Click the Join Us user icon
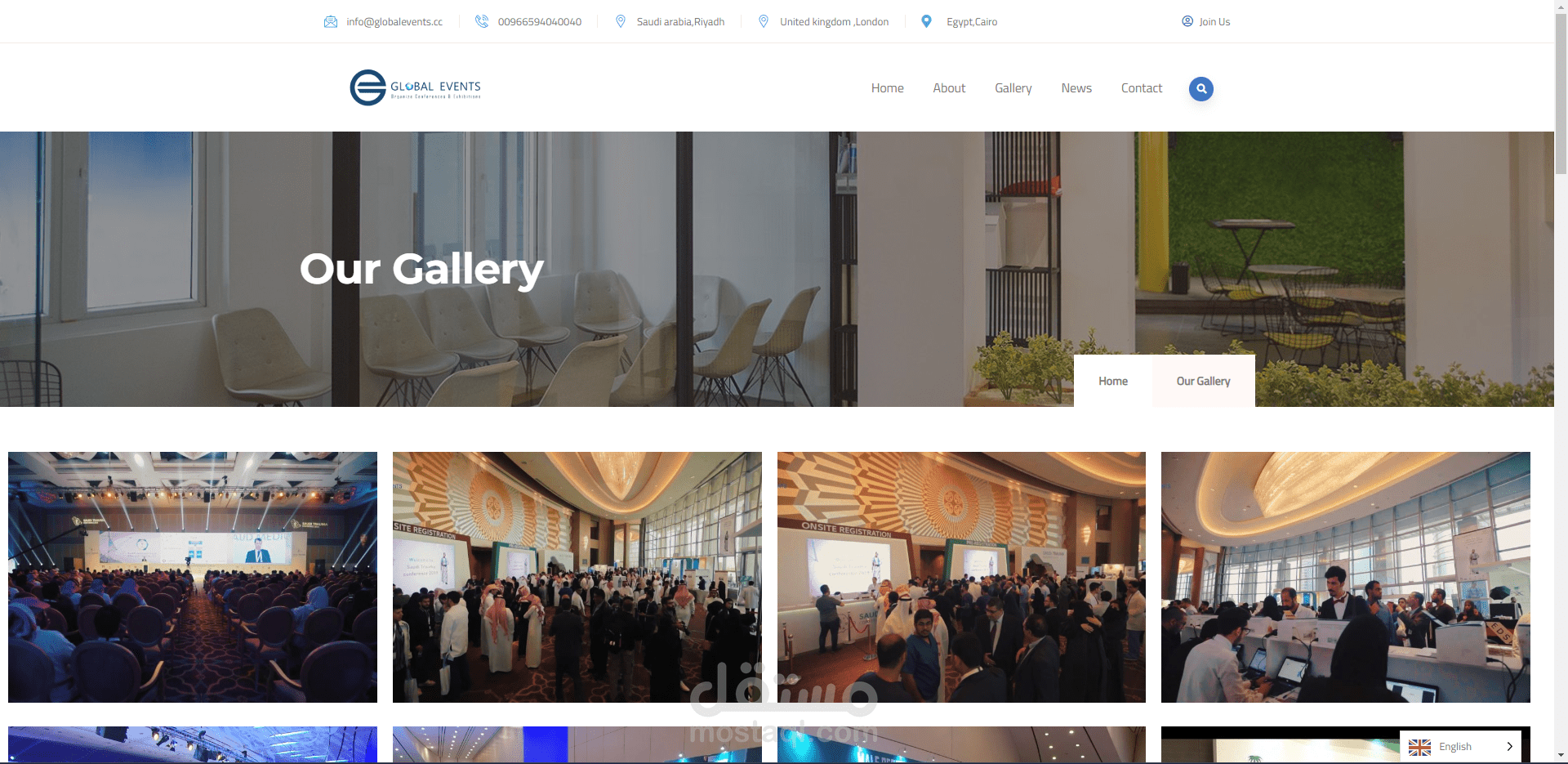Screen dimensions: 1568x764 coord(1187,21)
